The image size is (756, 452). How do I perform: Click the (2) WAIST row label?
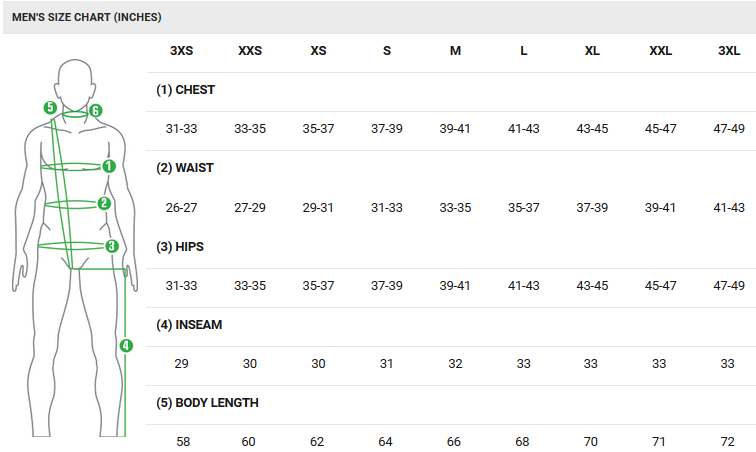185,168
